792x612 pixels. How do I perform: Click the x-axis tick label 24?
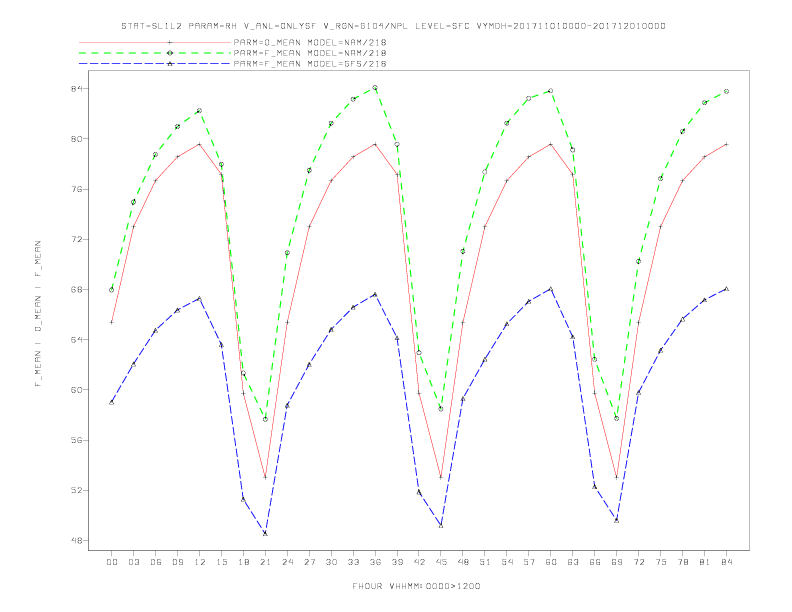tap(287, 562)
